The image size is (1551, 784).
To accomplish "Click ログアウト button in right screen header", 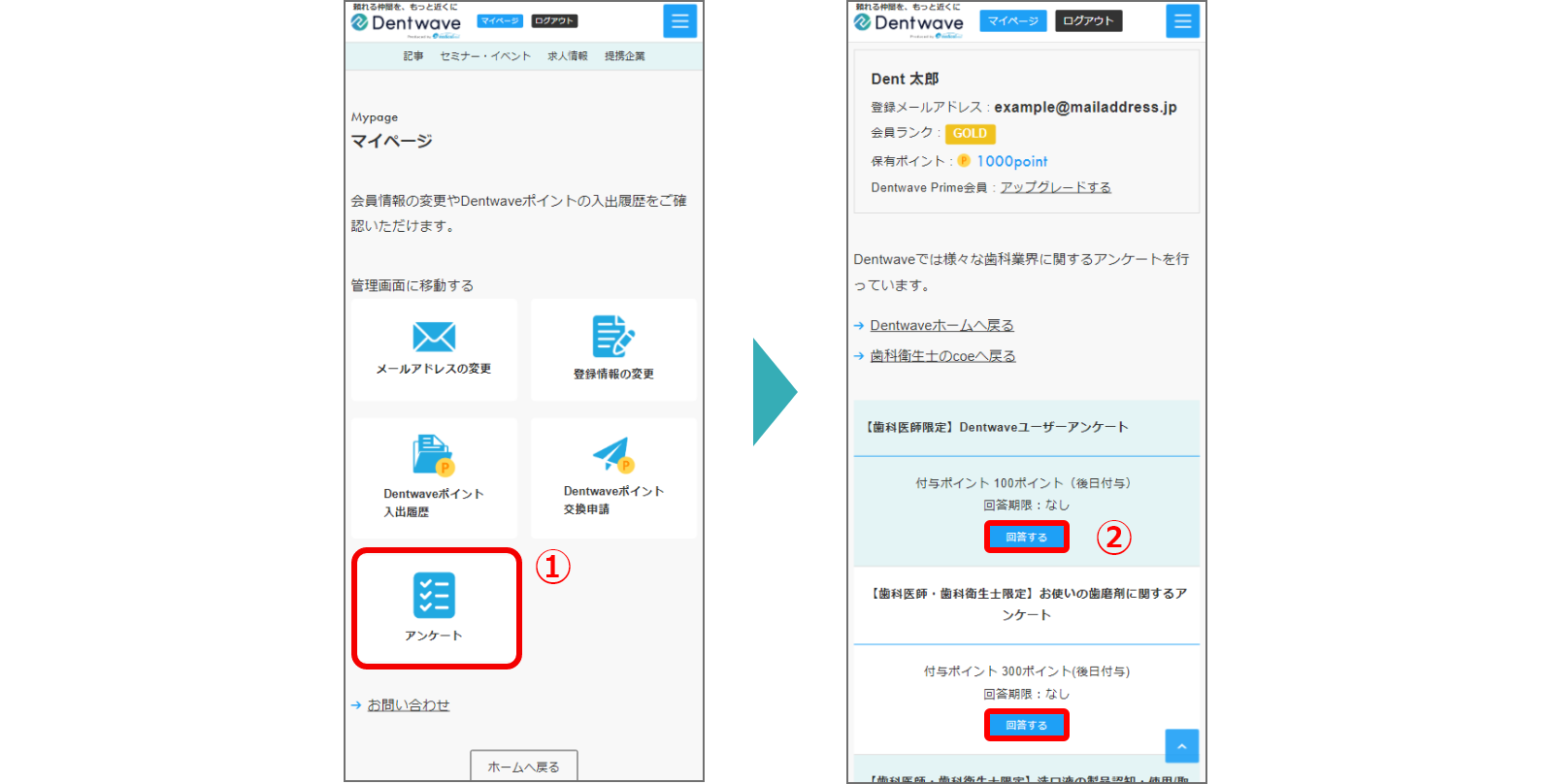I will click(1088, 21).
